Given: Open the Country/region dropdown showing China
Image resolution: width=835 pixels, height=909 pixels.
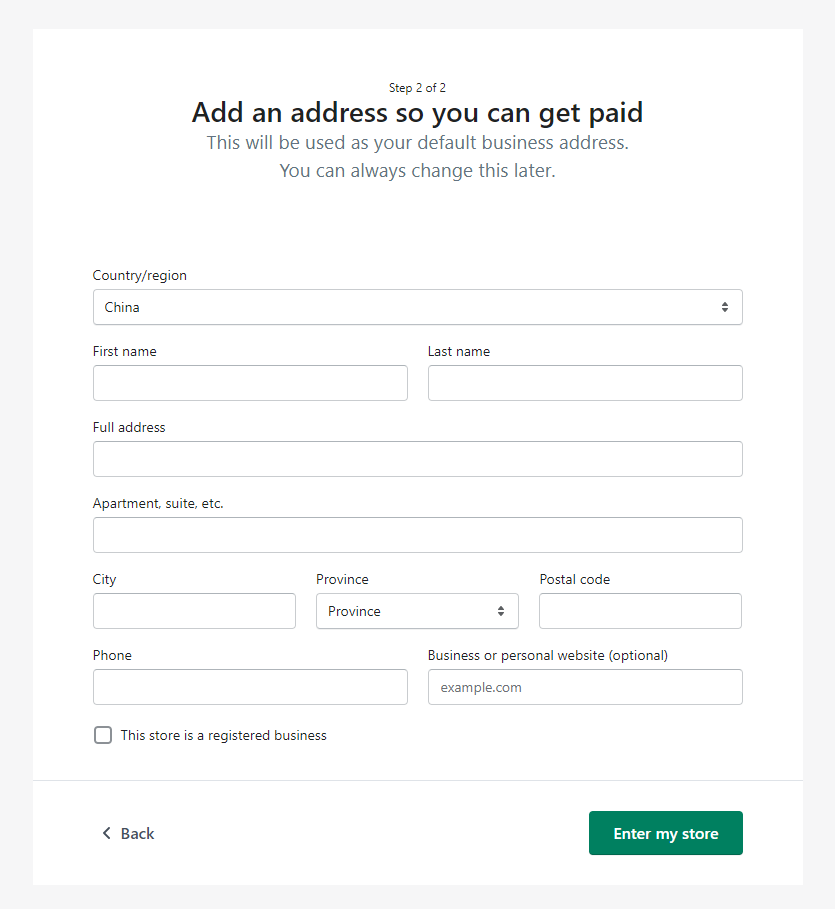Looking at the screenshot, I should (417, 308).
